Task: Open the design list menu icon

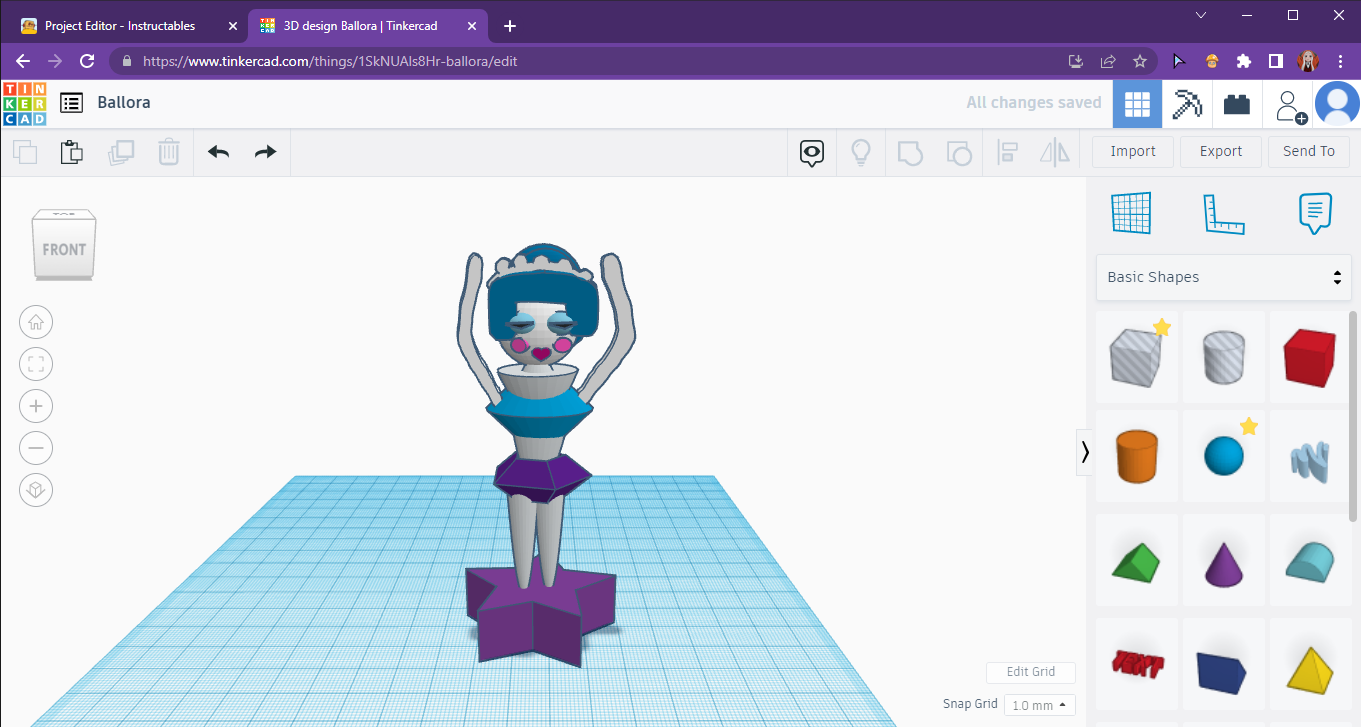Action: point(71,102)
